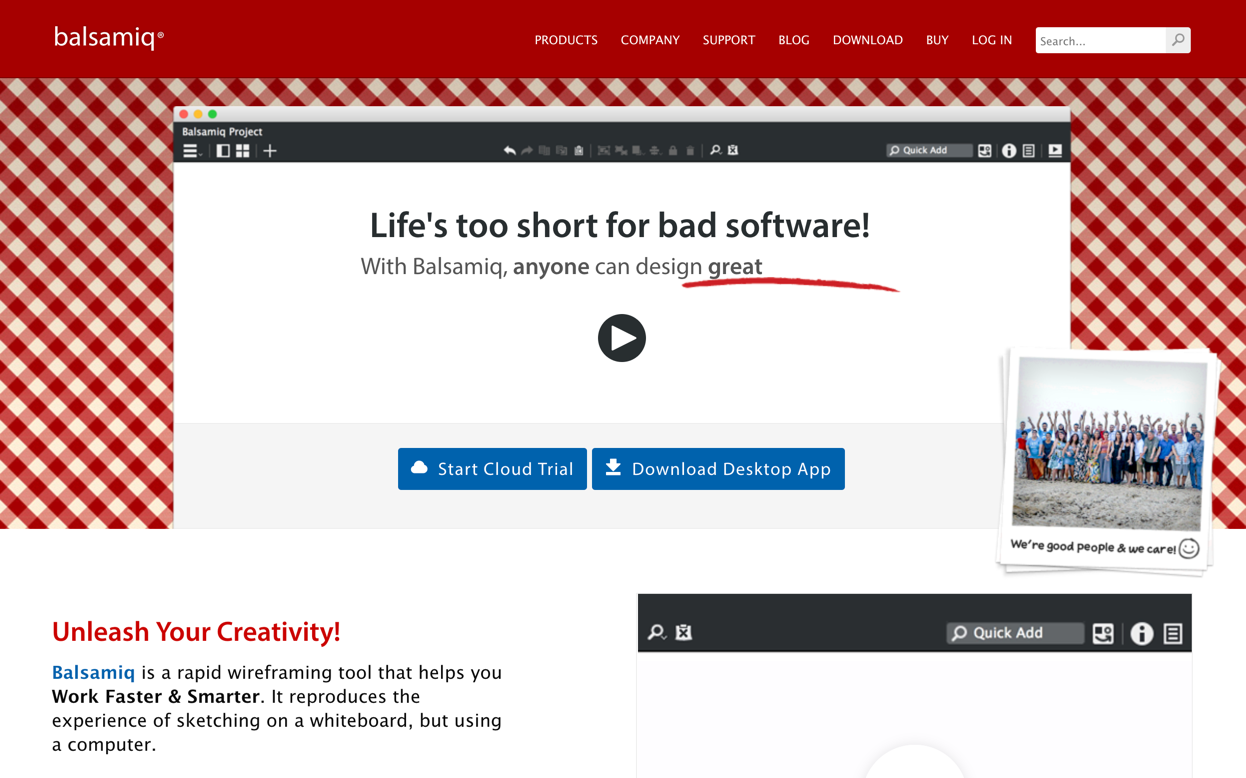Open the BUY page
Viewport: 1246px width, 778px height.
937,40
